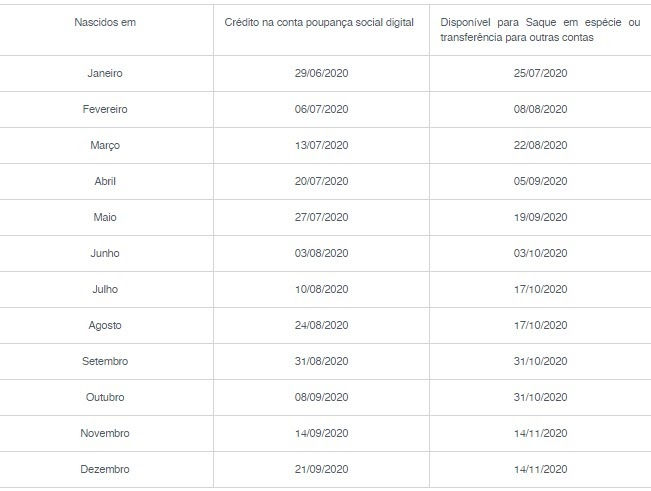
Task: Select the Fevereiro month cell
Action: coord(105,110)
